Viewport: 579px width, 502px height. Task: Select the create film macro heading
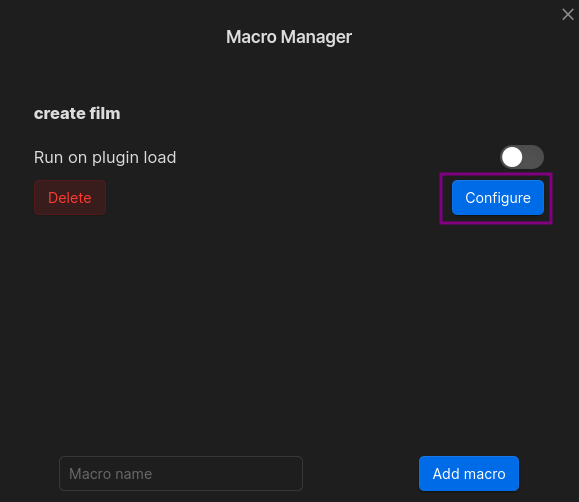pos(77,113)
